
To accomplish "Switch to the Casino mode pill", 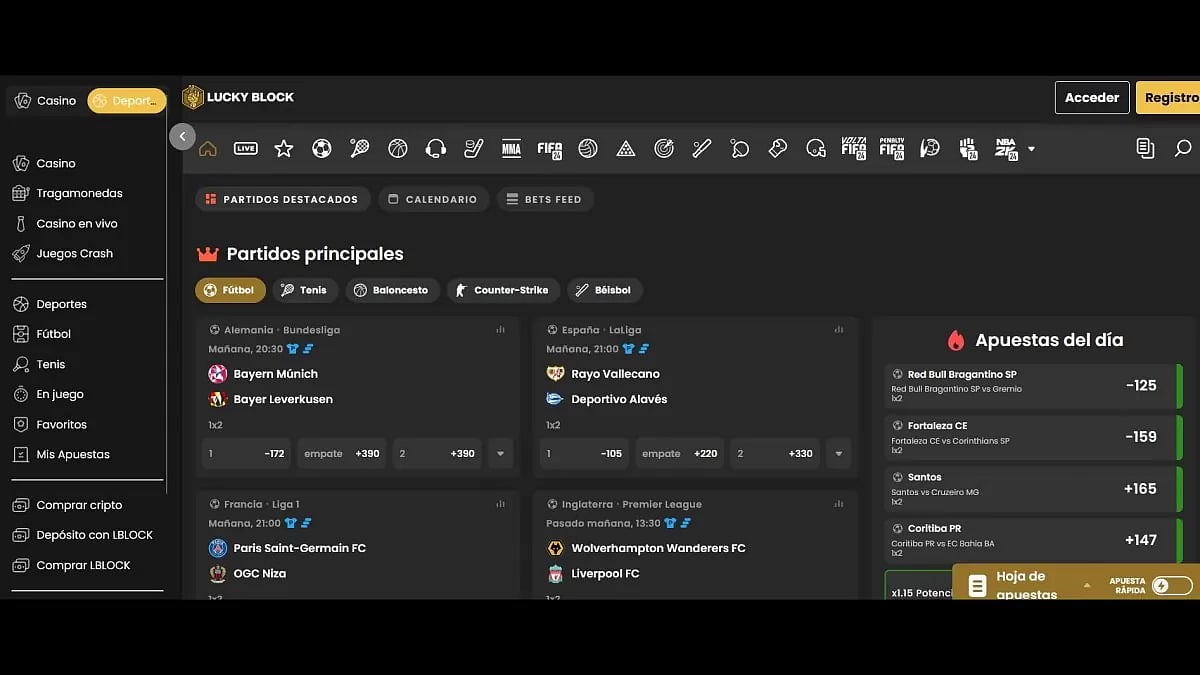I will [x=46, y=101].
